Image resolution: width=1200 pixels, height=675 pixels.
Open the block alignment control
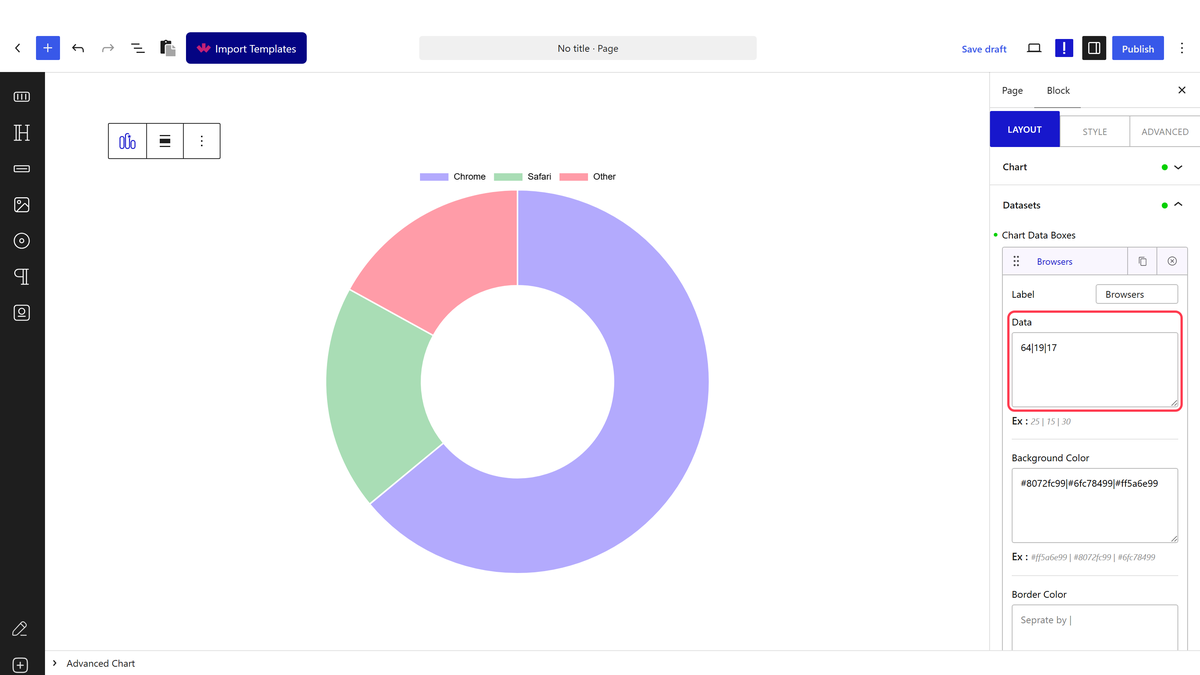click(x=165, y=141)
